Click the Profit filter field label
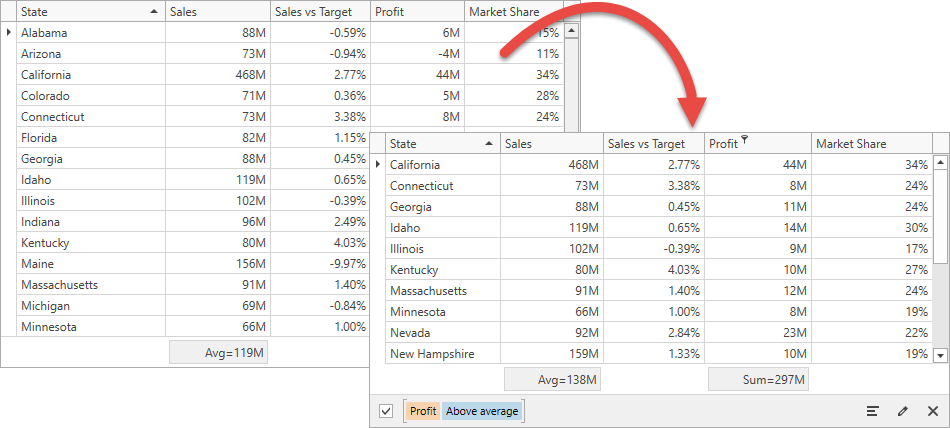 [x=423, y=411]
